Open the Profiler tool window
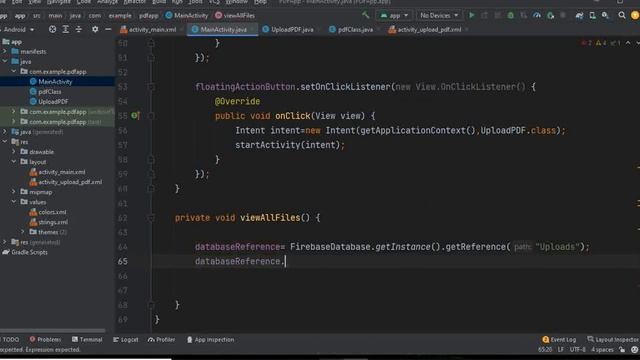This screenshot has height=360, width=640. pos(162,340)
